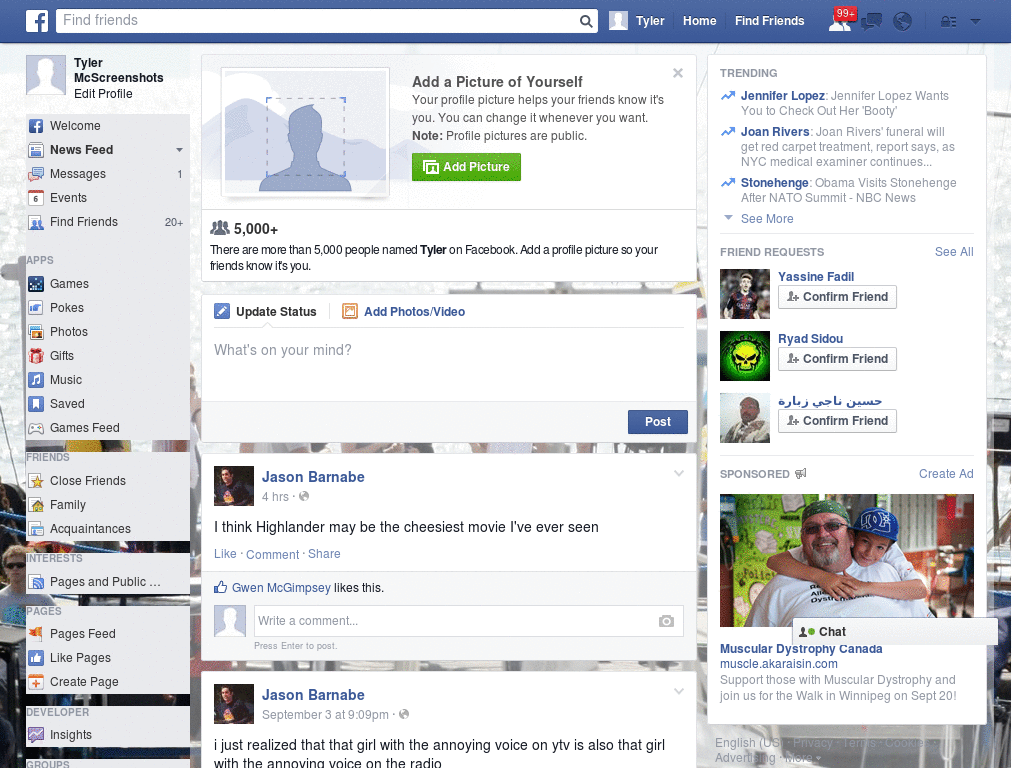Click the Games app icon
This screenshot has width=1024, height=768.
36,284
